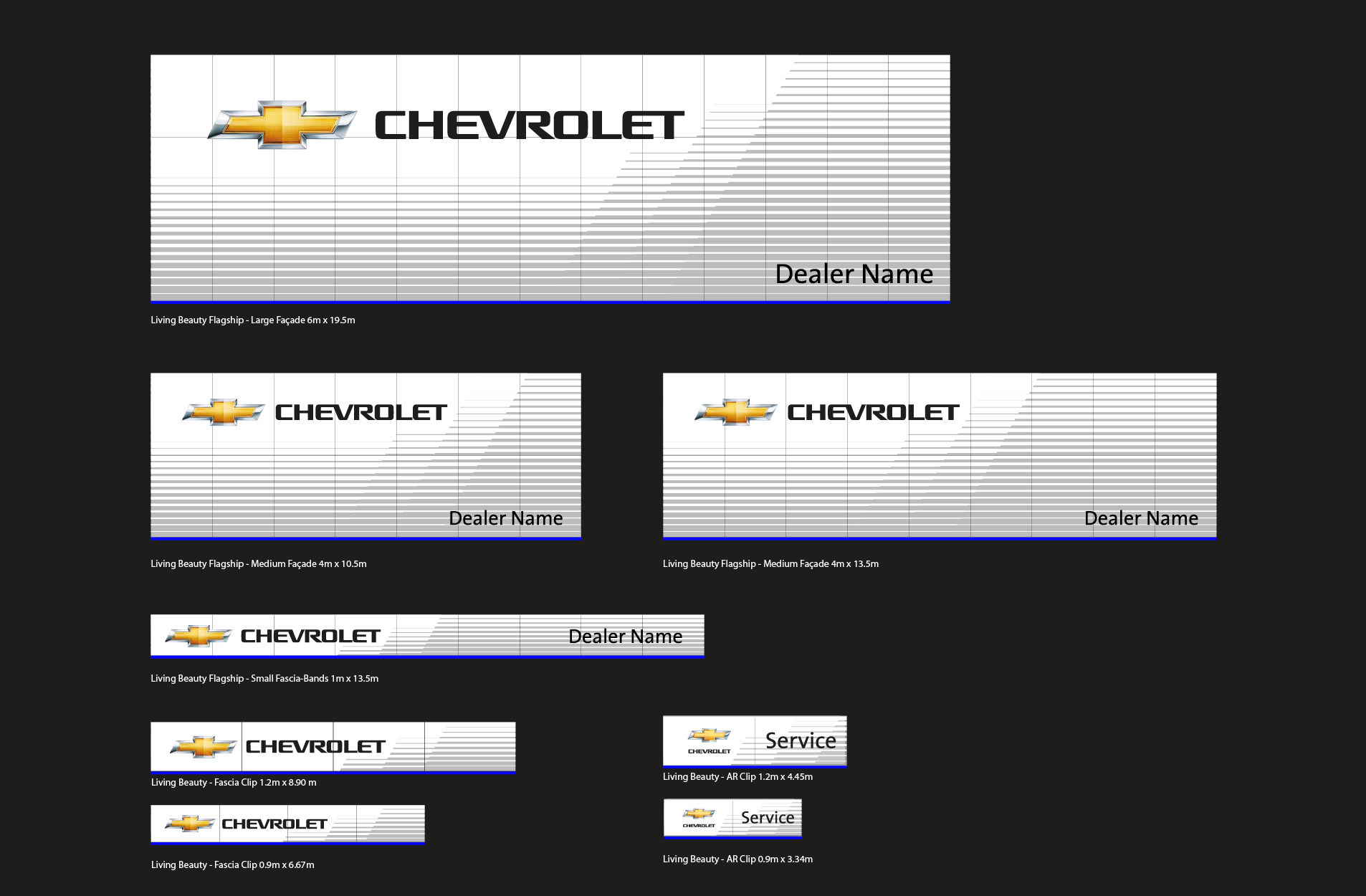Viewport: 1366px width, 896px height.
Task: Select Dealer Name text on the Large Façade
Action: [854, 275]
